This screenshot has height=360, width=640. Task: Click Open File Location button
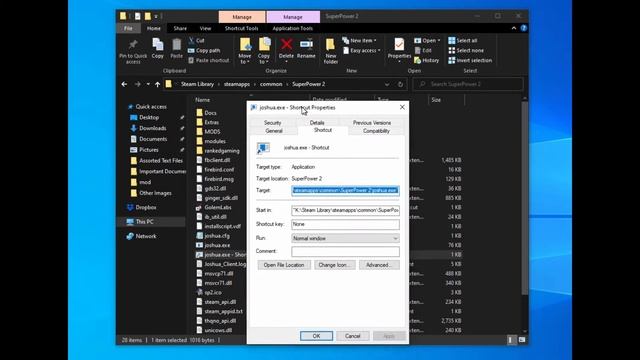[284, 265]
